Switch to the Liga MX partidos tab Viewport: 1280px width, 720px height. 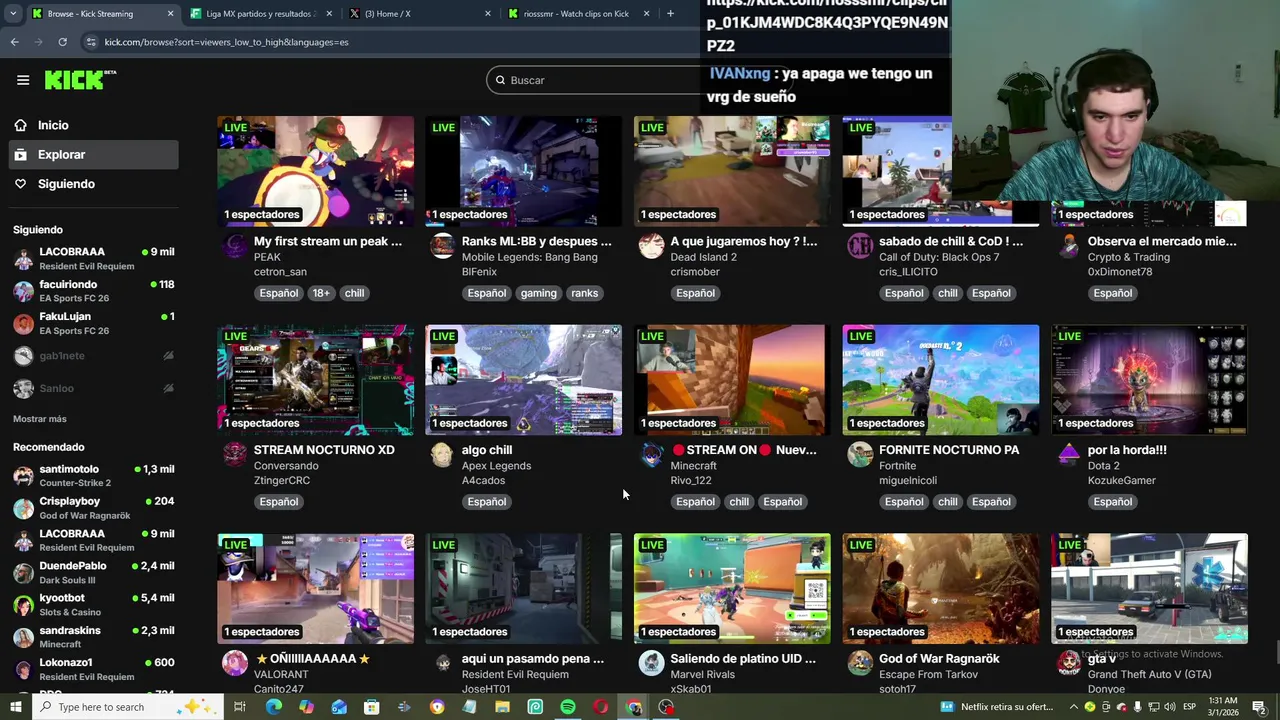pos(260,14)
